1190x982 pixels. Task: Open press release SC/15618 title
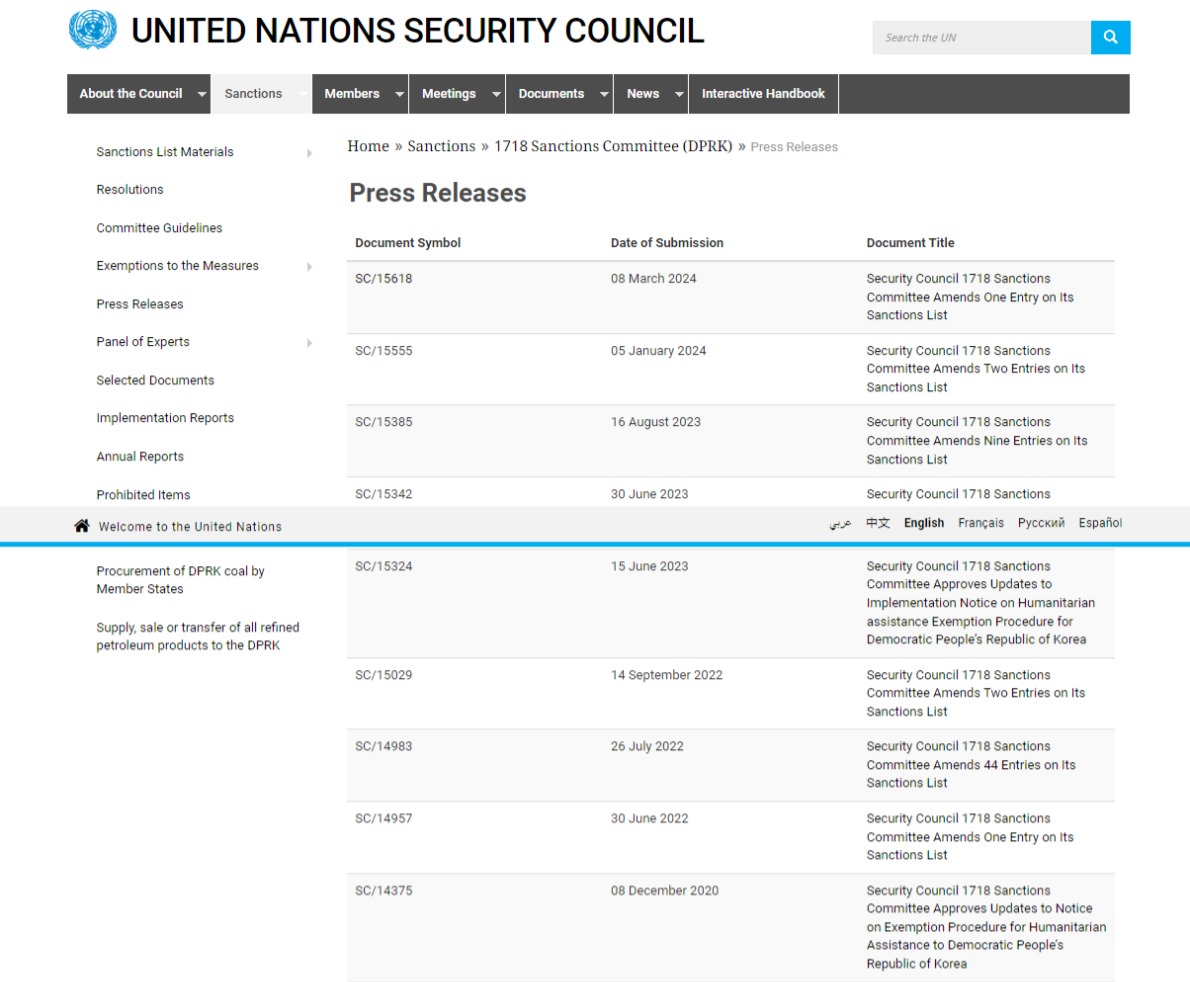click(970, 297)
